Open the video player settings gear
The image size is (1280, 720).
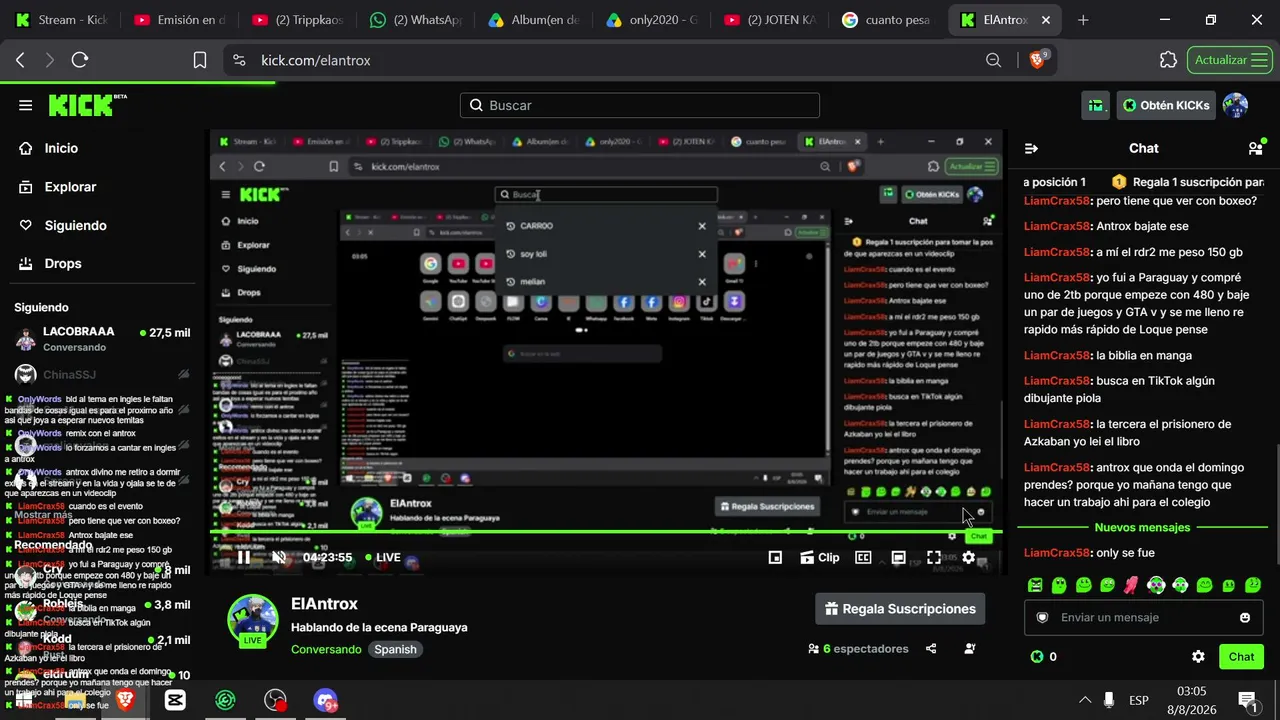[968, 558]
